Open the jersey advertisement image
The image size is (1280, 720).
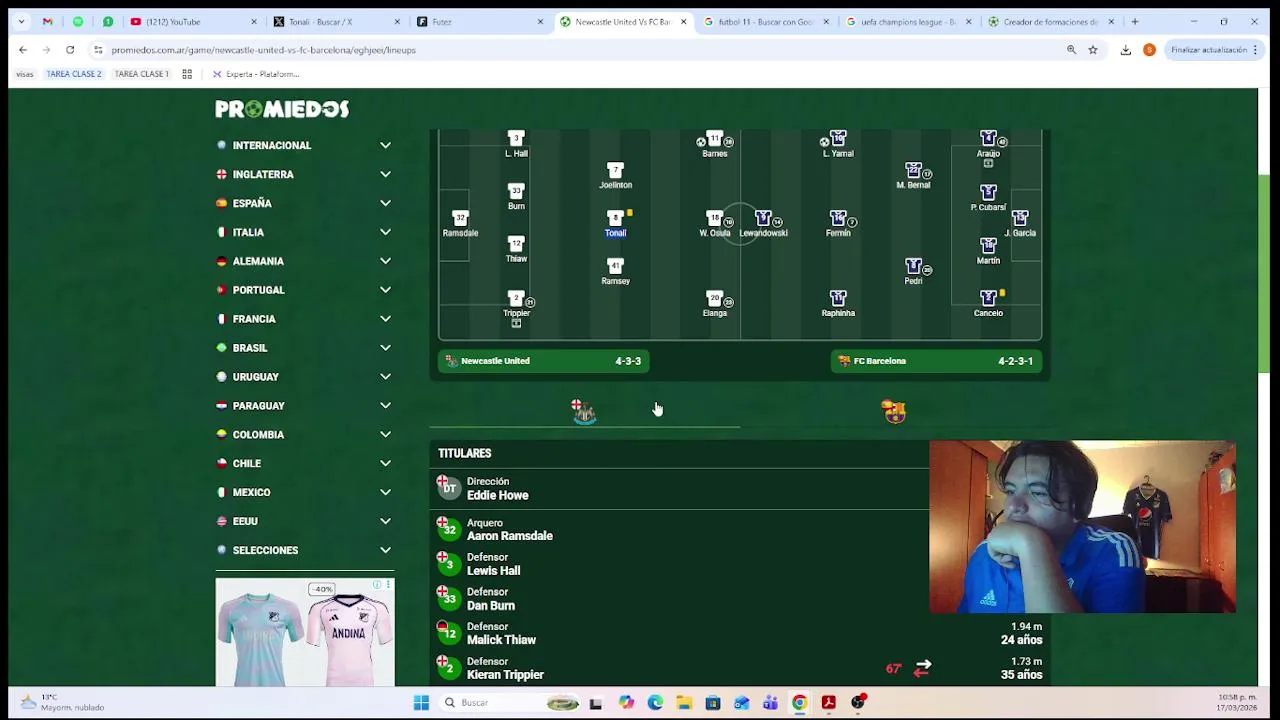click(x=305, y=632)
